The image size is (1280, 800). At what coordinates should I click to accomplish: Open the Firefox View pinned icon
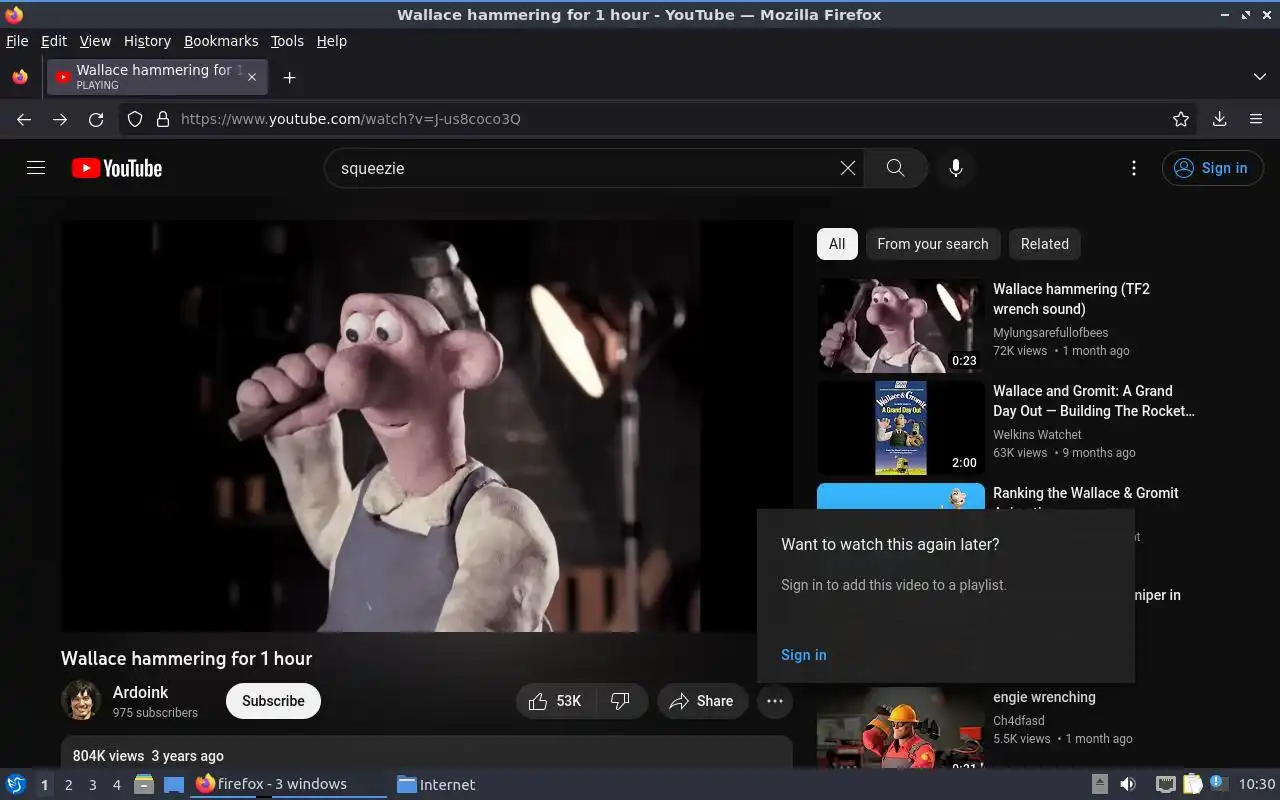click(x=20, y=77)
